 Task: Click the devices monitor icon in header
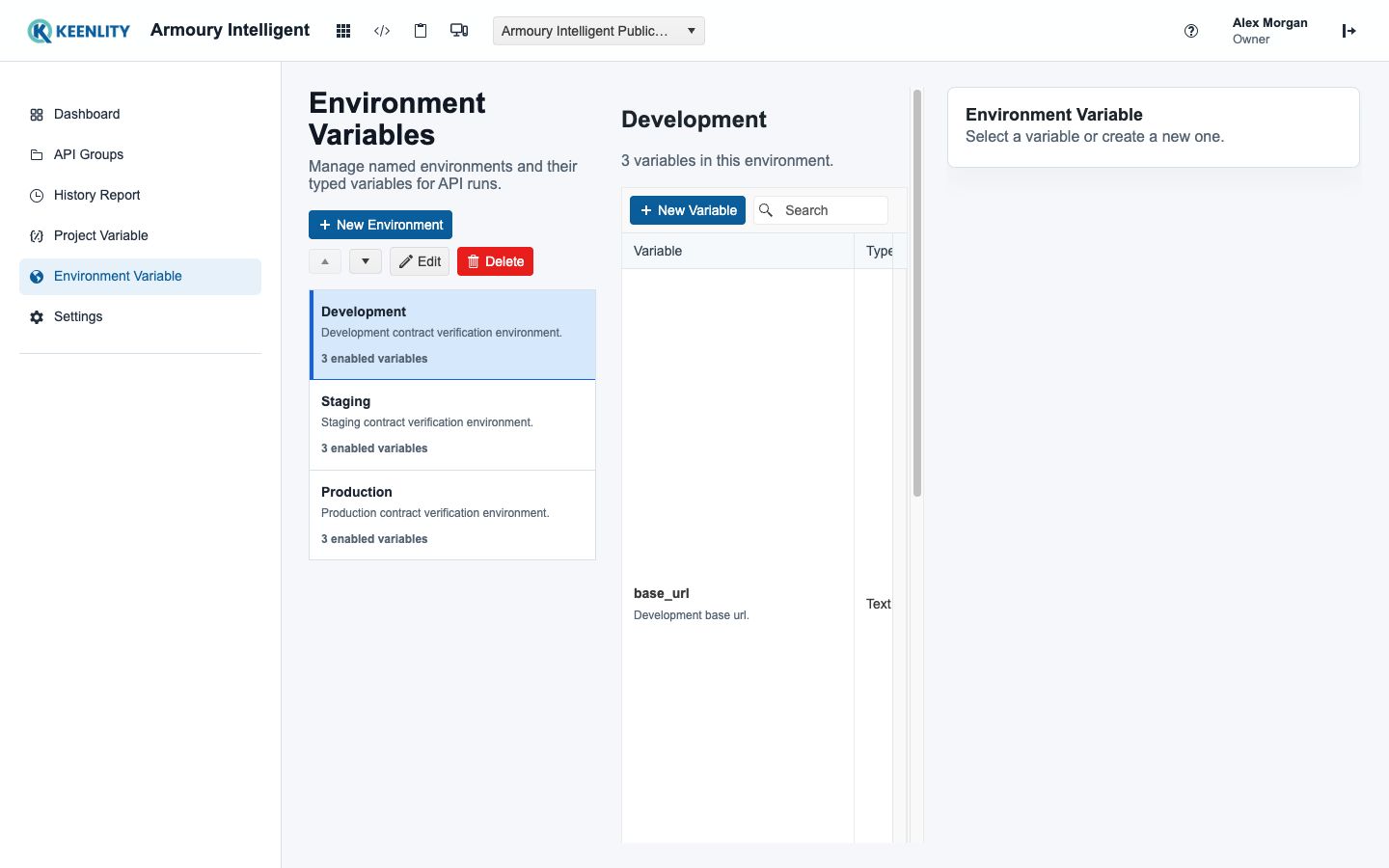(x=459, y=31)
